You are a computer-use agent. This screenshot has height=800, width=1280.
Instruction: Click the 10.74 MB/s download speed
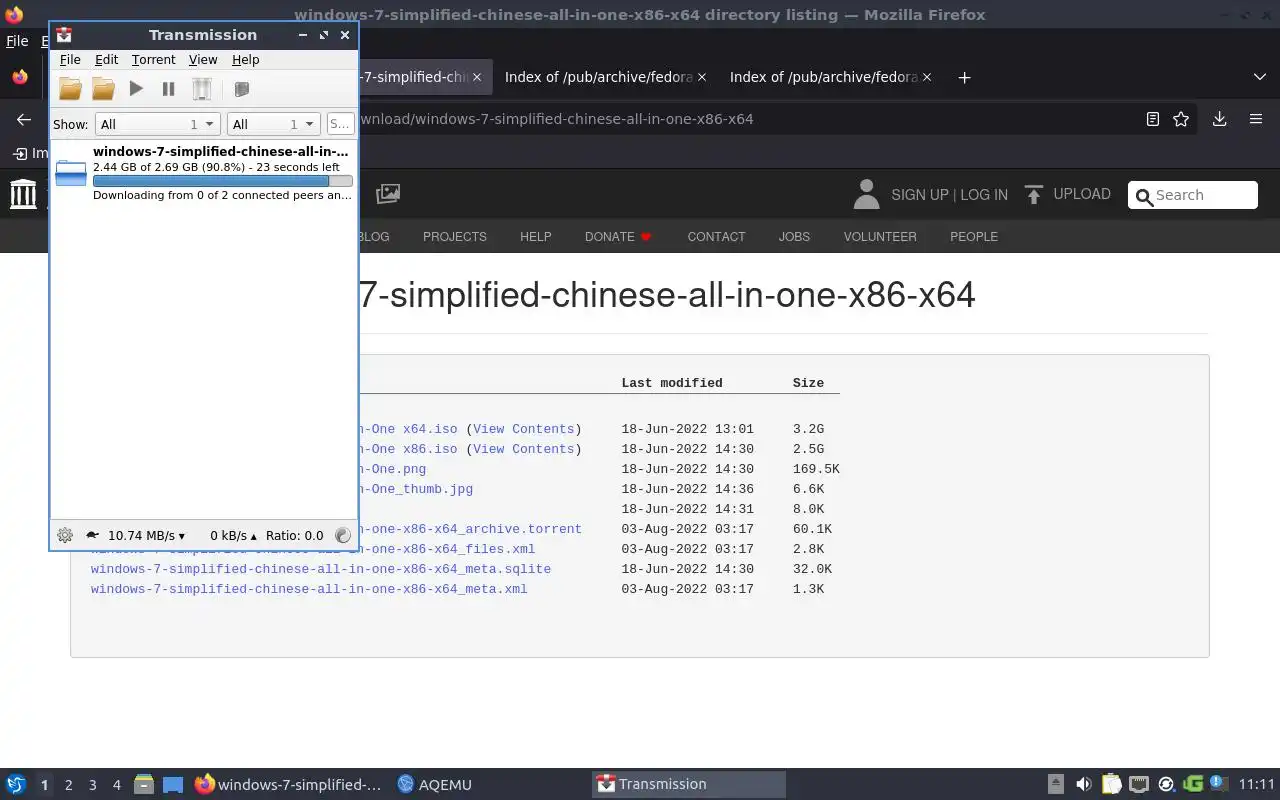click(146, 535)
